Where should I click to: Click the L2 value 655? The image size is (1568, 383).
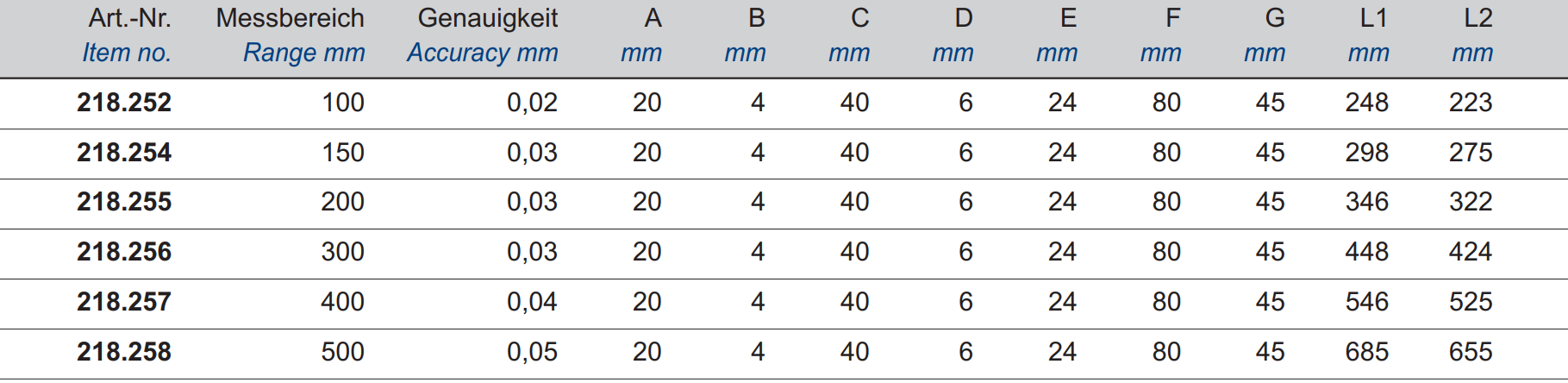(x=1471, y=352)
